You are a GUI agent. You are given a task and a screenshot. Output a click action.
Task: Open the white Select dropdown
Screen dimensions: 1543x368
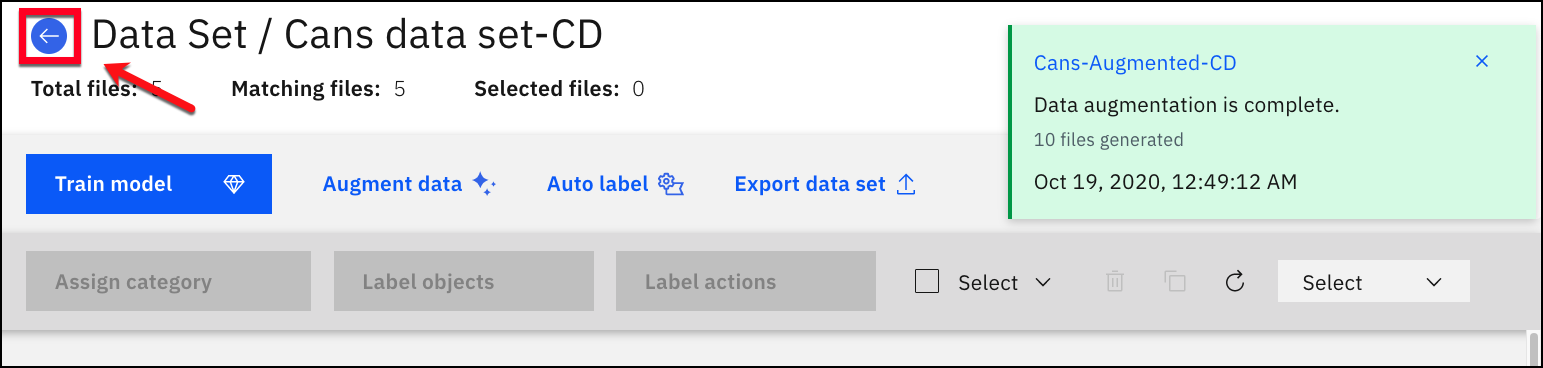coord(1373,282)
